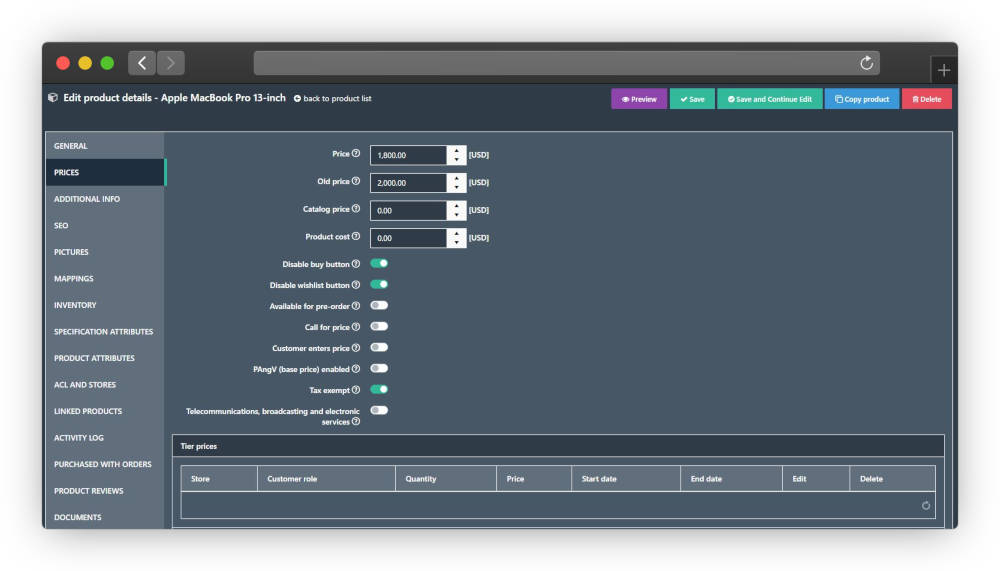Click the Price input field
1000x571 pixels.
[409, 155]
